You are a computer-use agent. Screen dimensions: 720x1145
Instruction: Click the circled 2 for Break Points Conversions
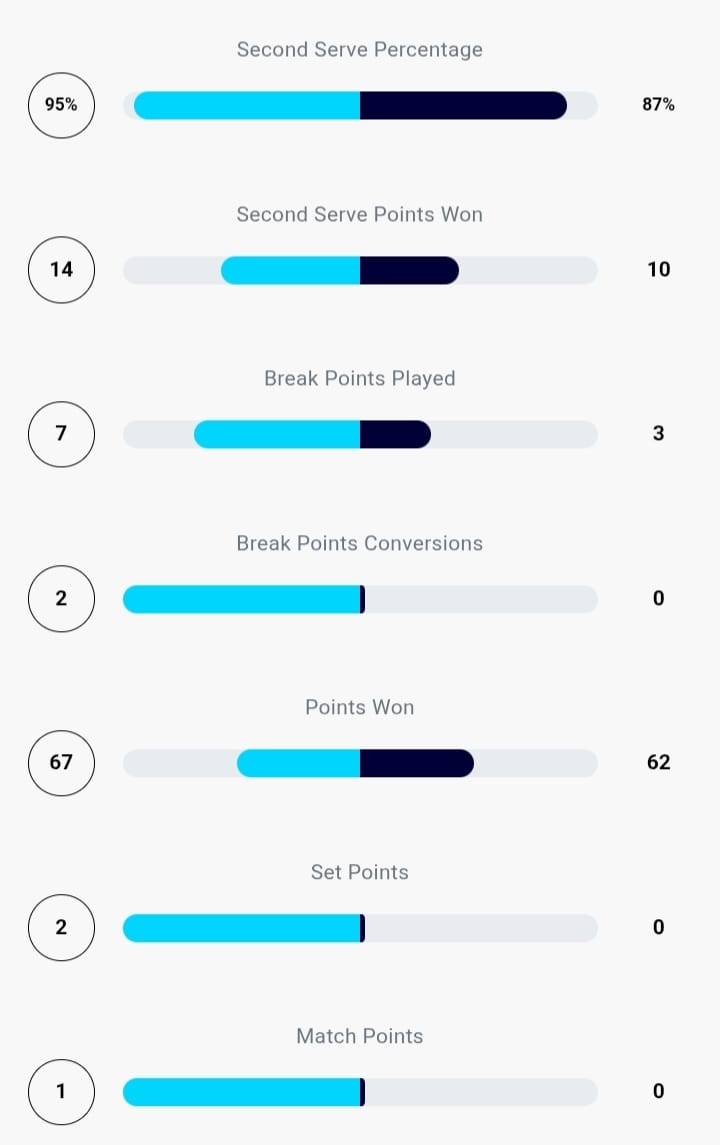[61, 598]
